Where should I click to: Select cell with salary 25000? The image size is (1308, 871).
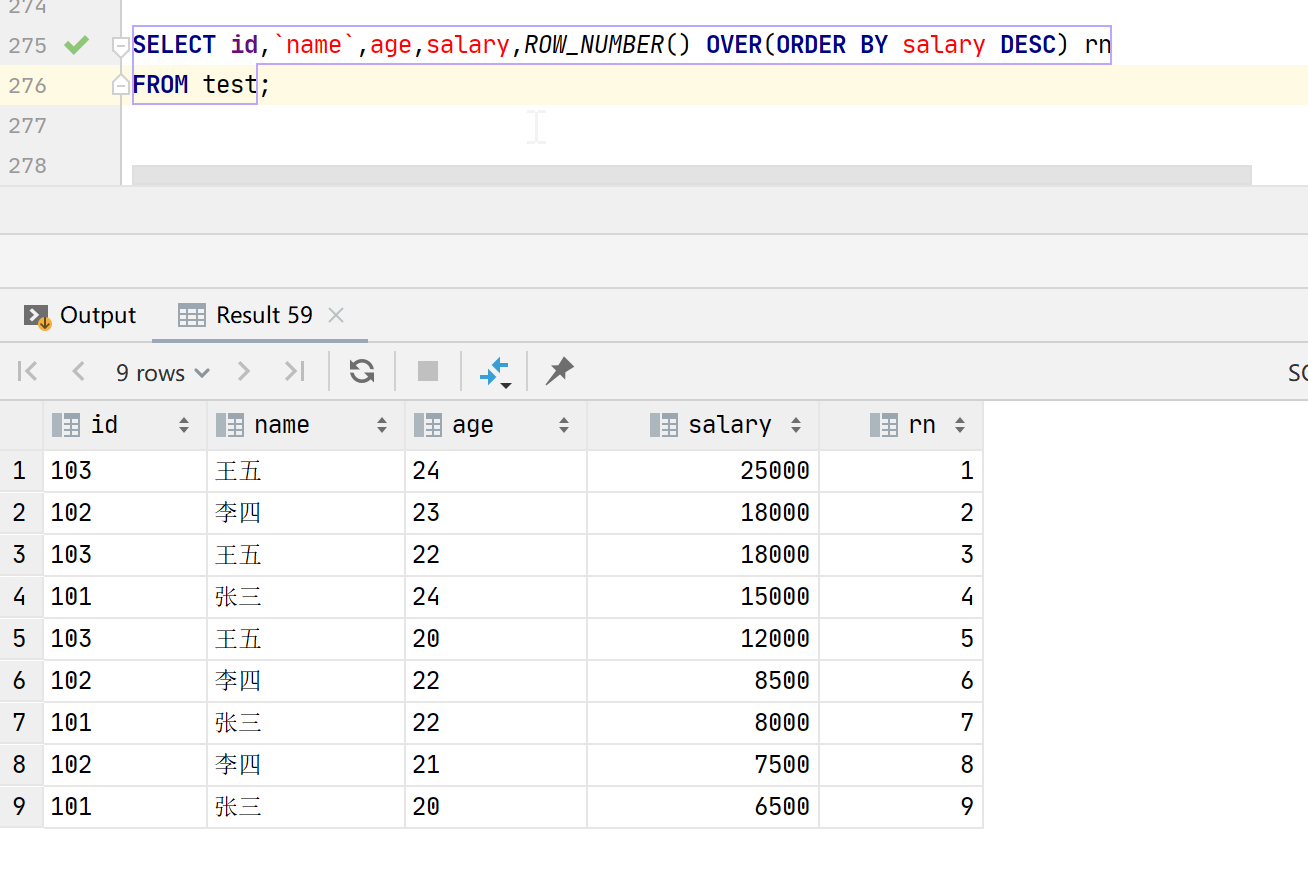click(774, 471)
